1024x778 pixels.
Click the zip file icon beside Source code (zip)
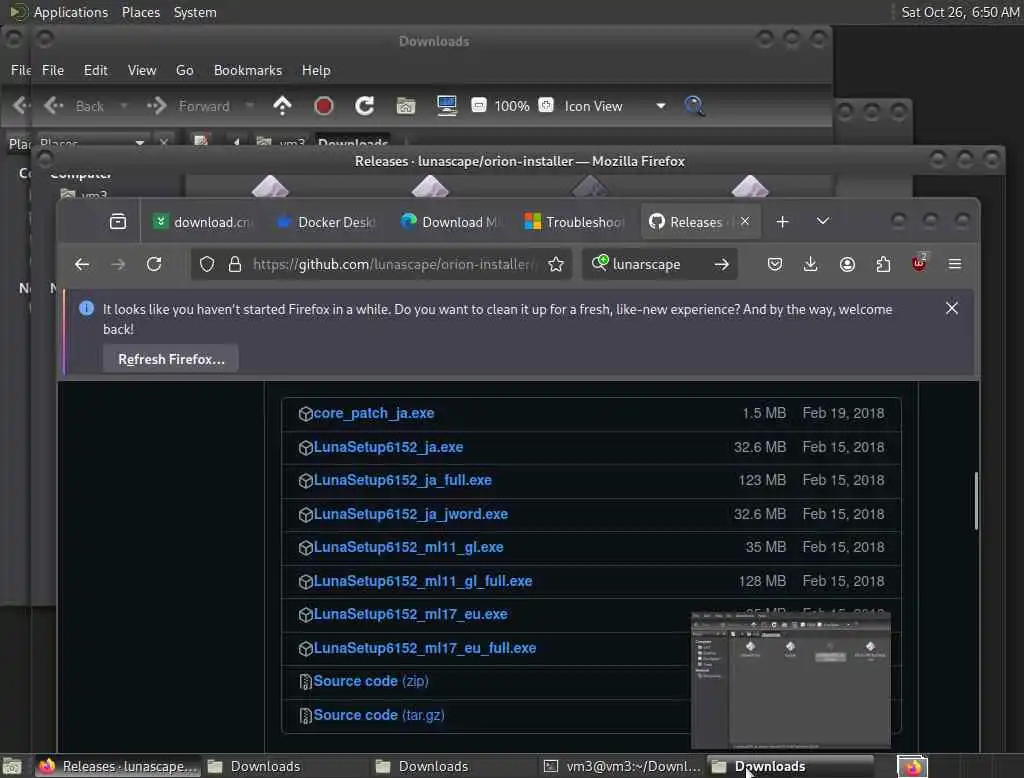tap(305, 682)
